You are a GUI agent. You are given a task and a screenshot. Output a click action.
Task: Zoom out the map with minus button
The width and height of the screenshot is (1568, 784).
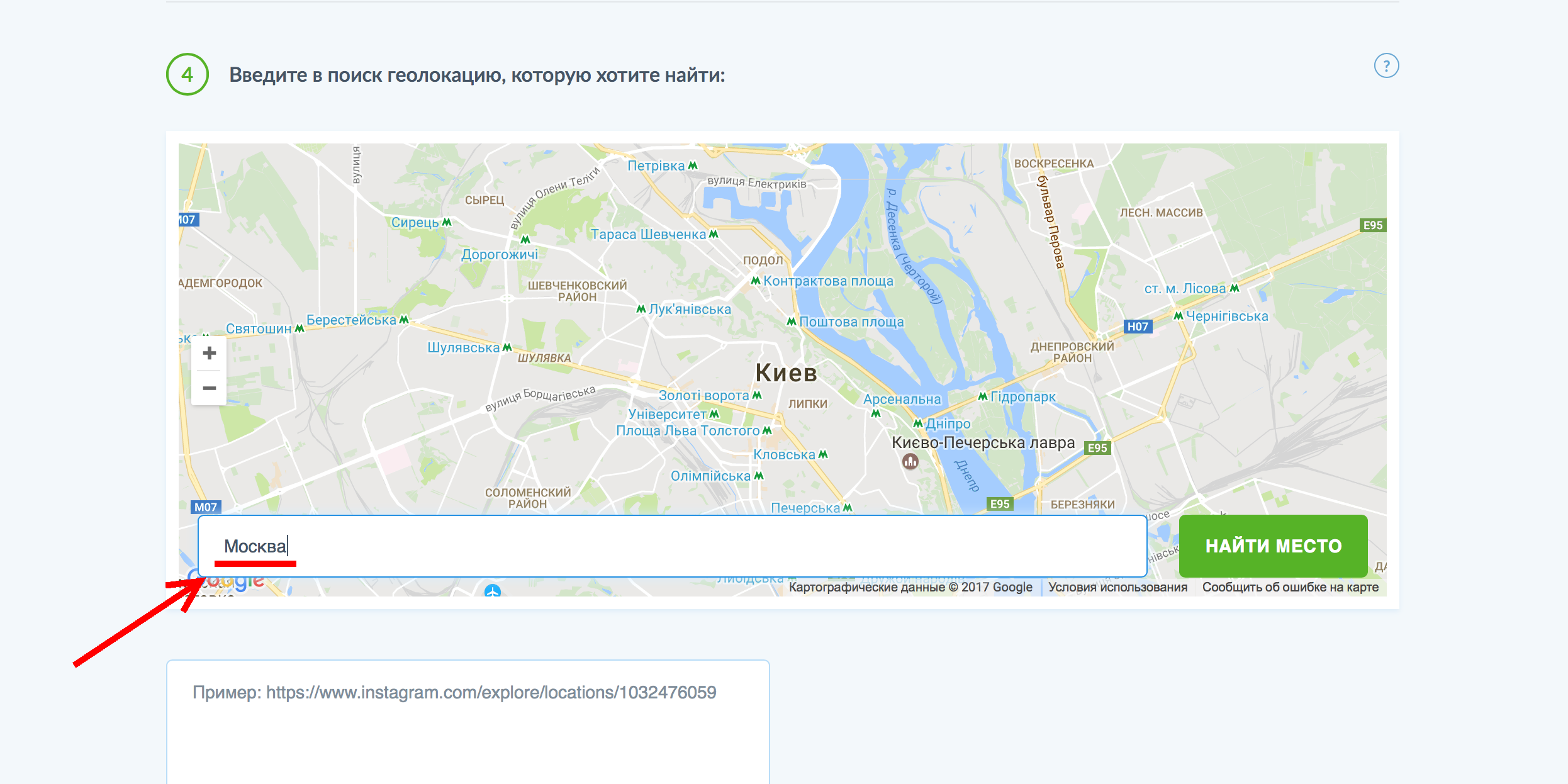point(210,388)
